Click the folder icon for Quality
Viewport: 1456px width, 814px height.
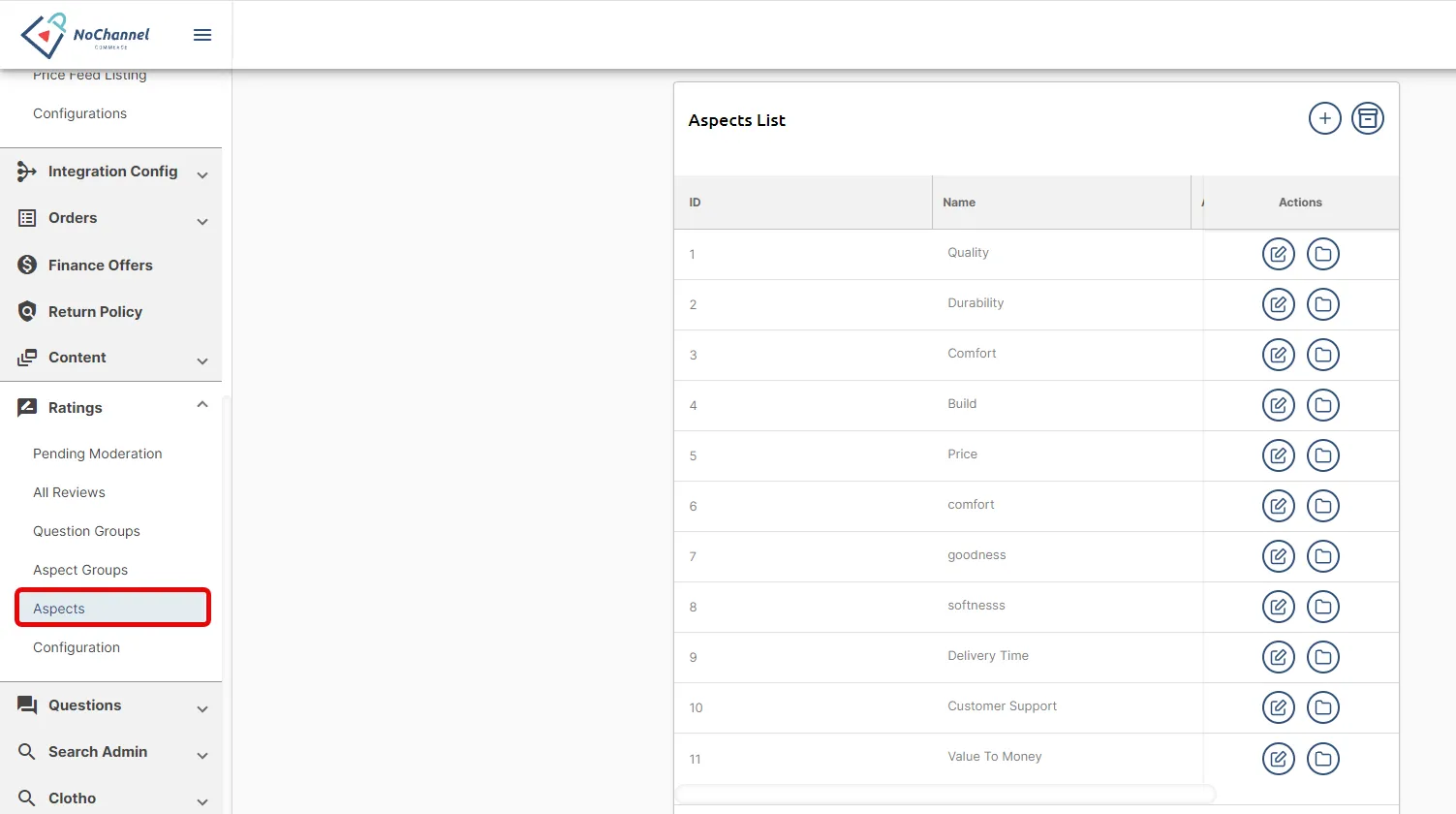1322,254
